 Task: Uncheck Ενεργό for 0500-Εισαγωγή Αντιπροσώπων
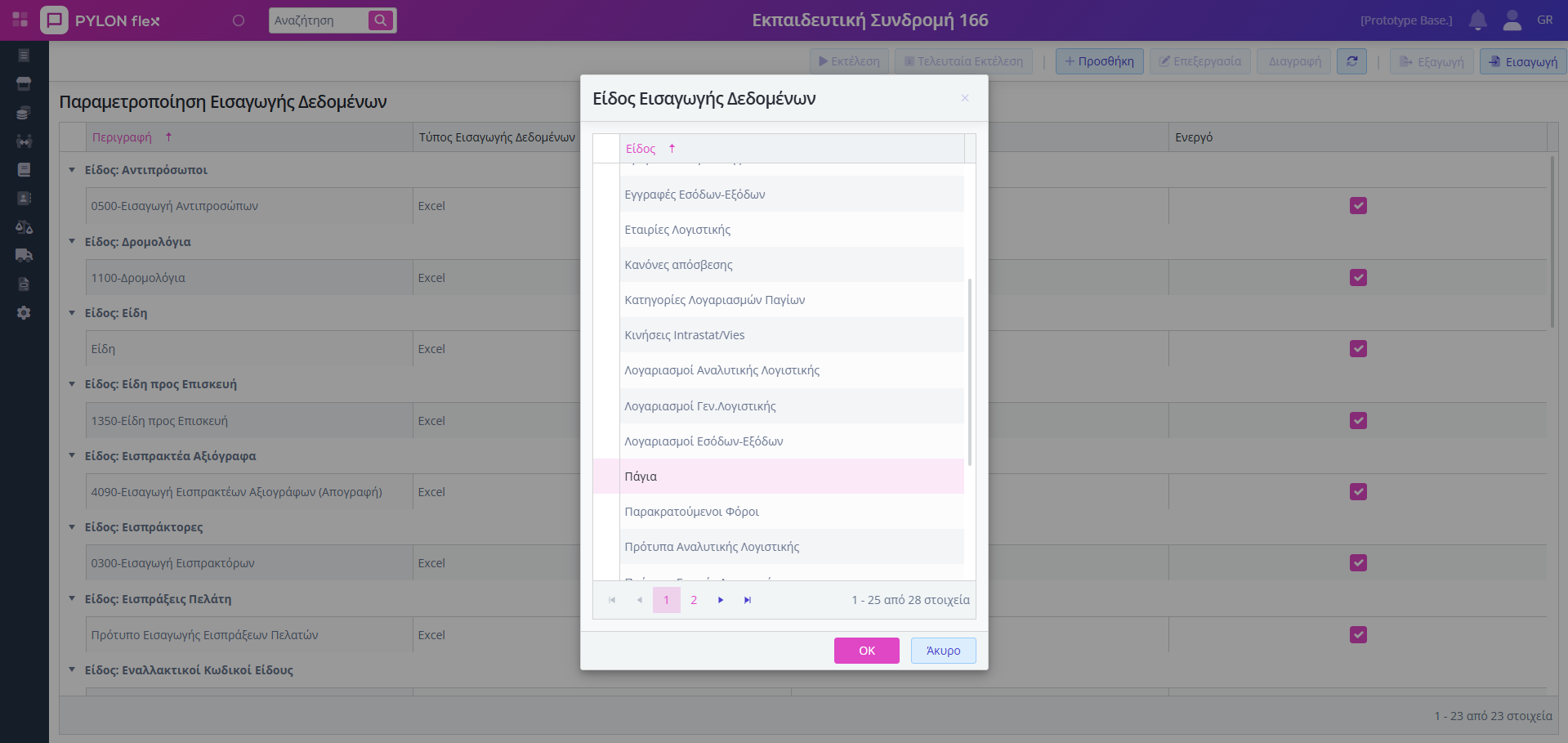click(x=1358, y=206)
